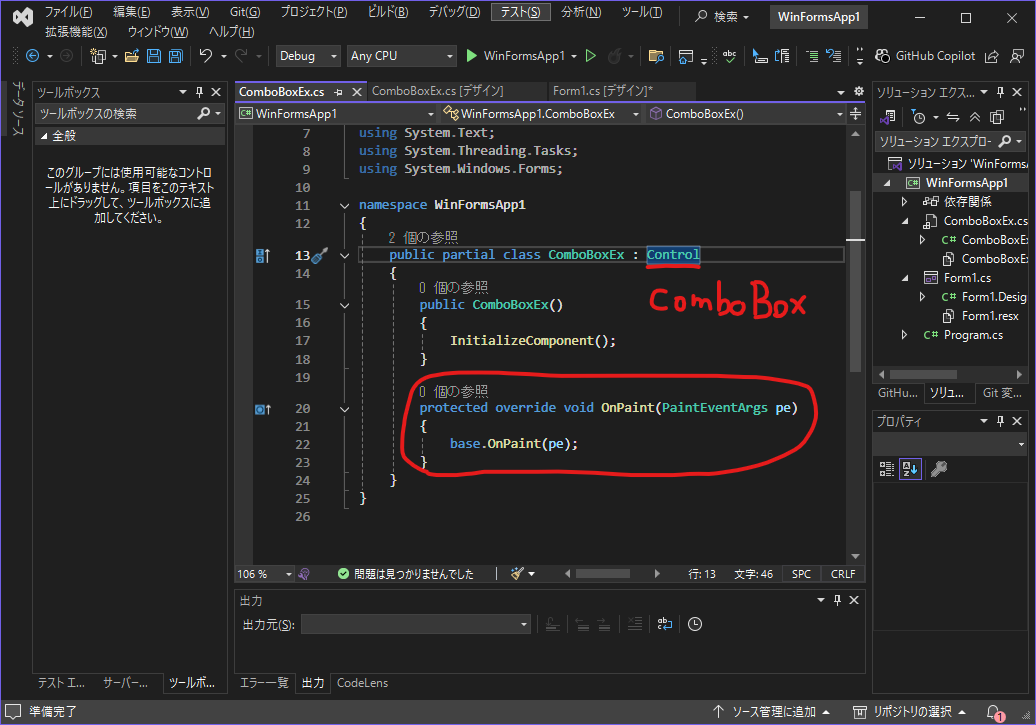Image resolution: width=1036 pixels, height=725 pixels.
Task: Collapse the OnPaint method with its outline arrow
Action: [344, 409]
